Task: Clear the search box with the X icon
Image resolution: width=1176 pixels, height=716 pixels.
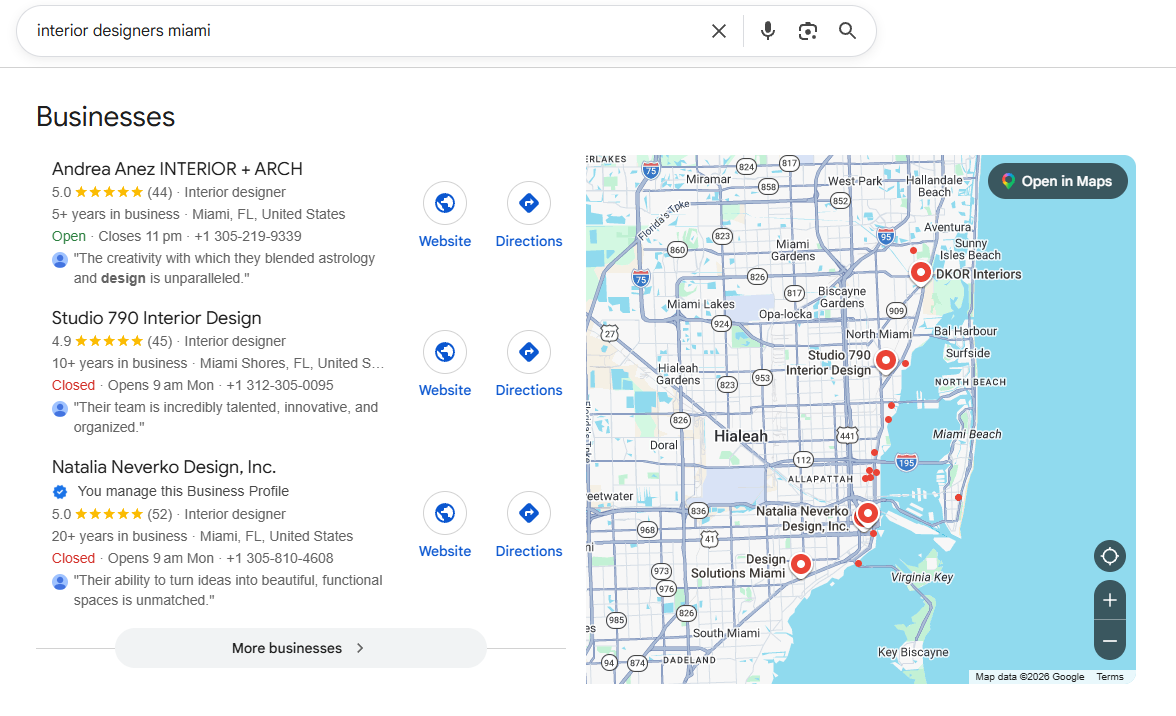Action: [718, 31]
